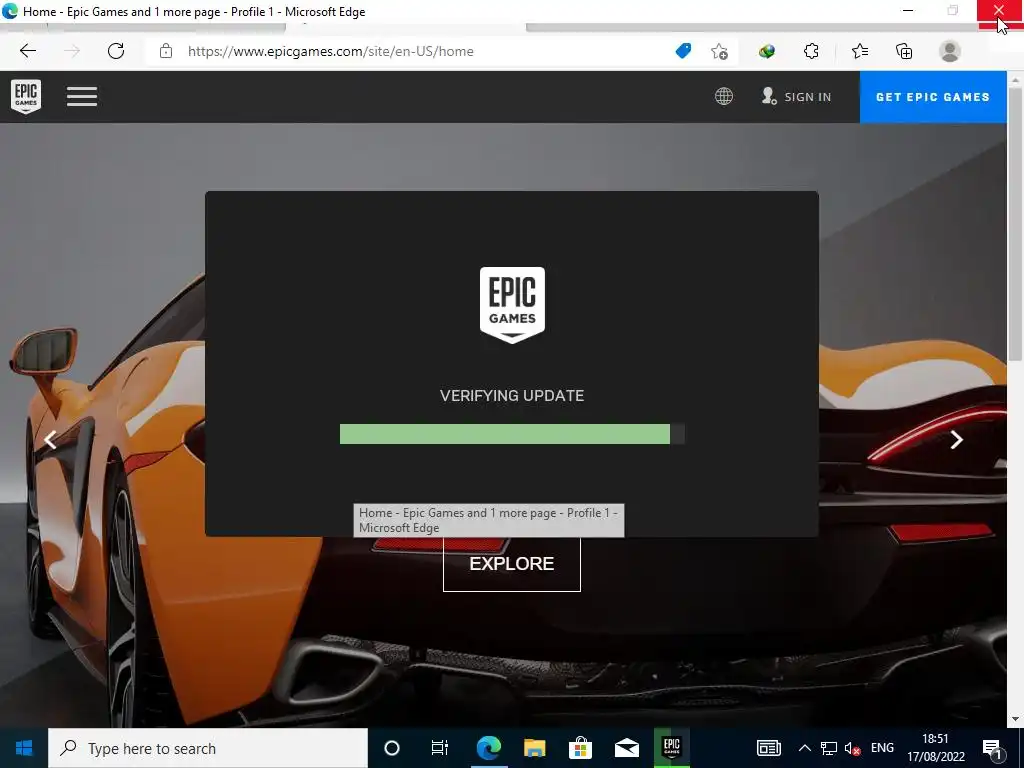Screen dimensions: 1024x768
Task: Open News and interests taskbar icon
Action: coord(769,748)
